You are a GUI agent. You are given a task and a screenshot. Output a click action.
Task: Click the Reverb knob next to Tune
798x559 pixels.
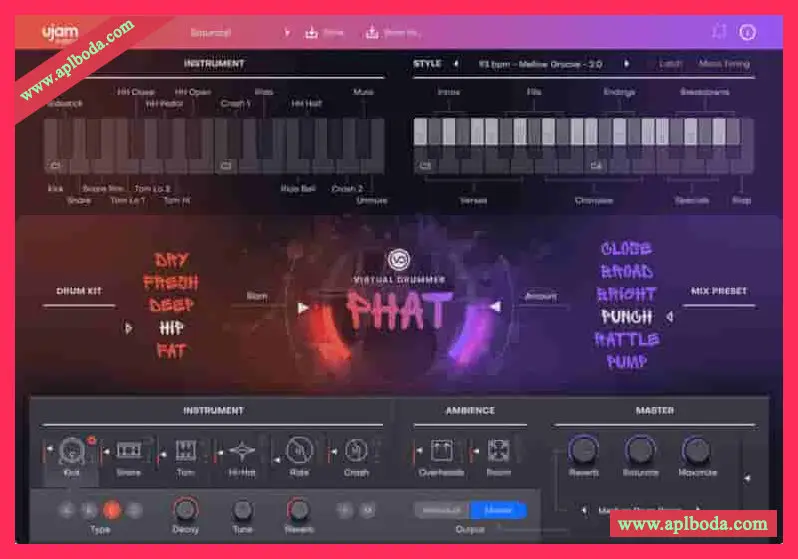(x=299, y=509)
